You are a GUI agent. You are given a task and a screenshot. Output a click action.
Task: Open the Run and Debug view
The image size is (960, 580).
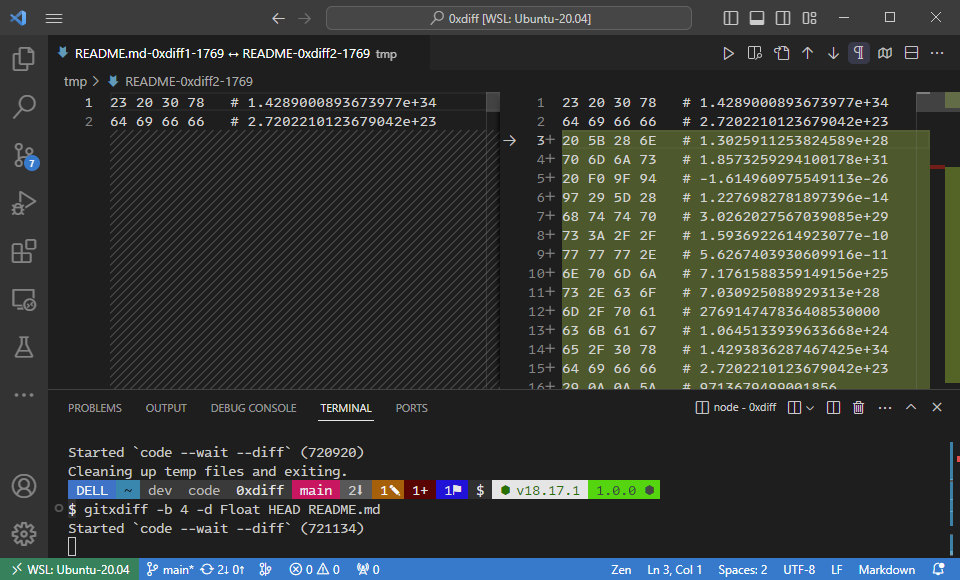pos(24,203)
